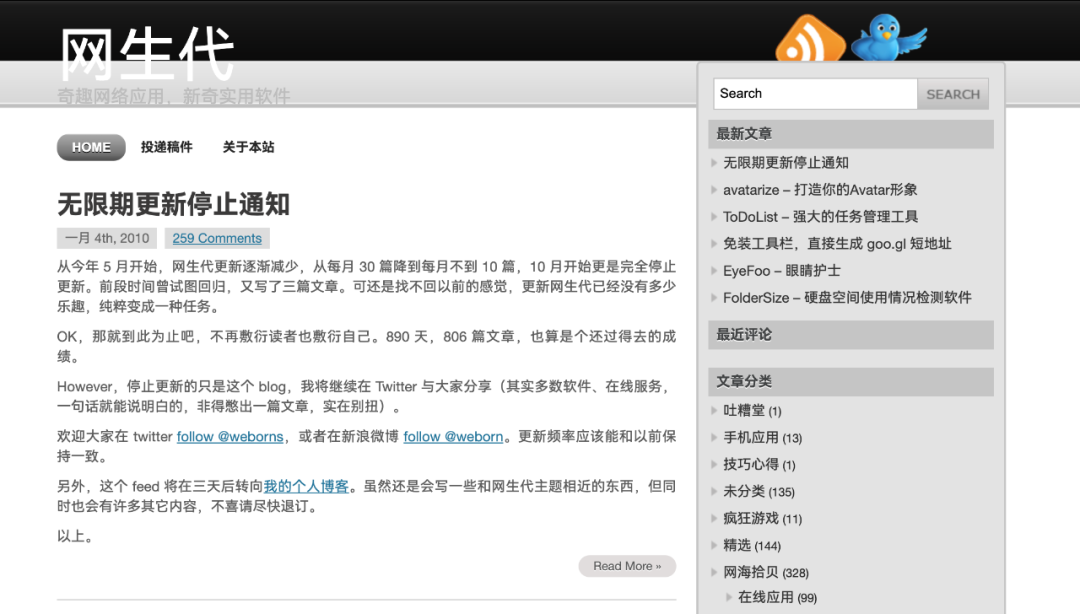1080x614 pixels.
Task: Open the blue Twitter bird icon
Action: (x=889, y=38)
